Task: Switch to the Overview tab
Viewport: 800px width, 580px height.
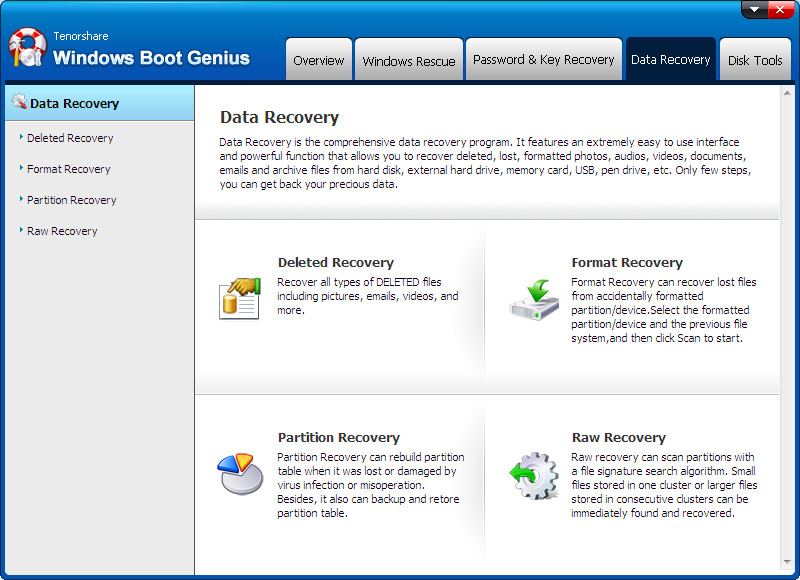Action: pos(319,60)
